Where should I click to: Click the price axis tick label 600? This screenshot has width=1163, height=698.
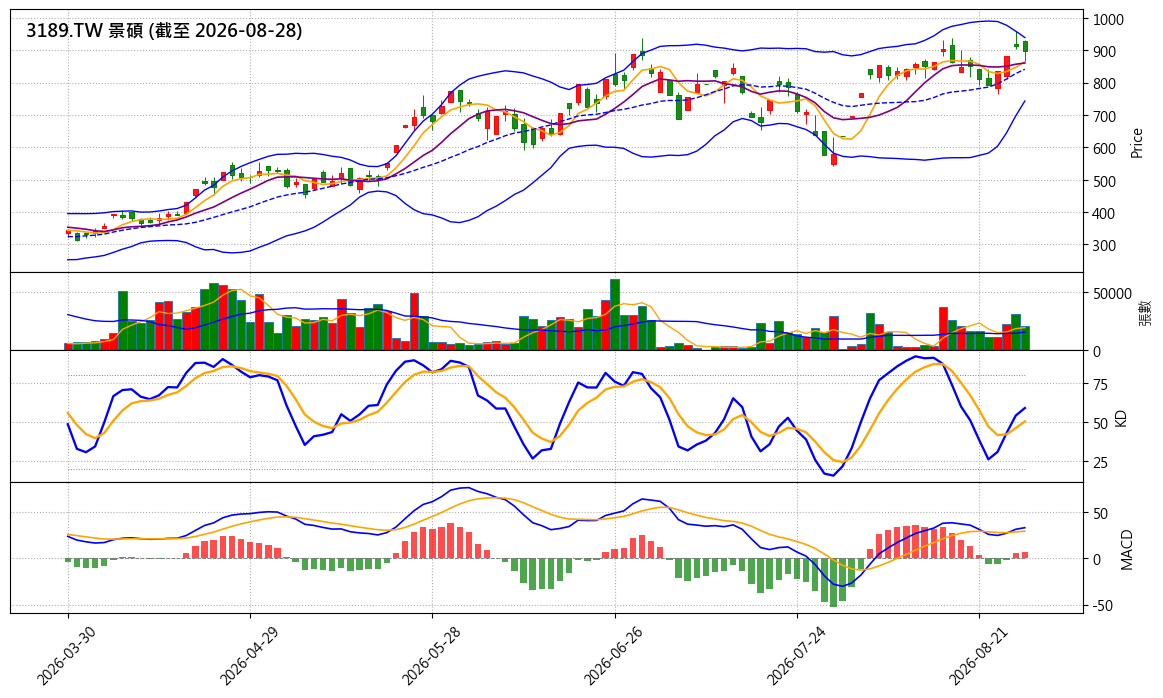(x=1104, y=148)
